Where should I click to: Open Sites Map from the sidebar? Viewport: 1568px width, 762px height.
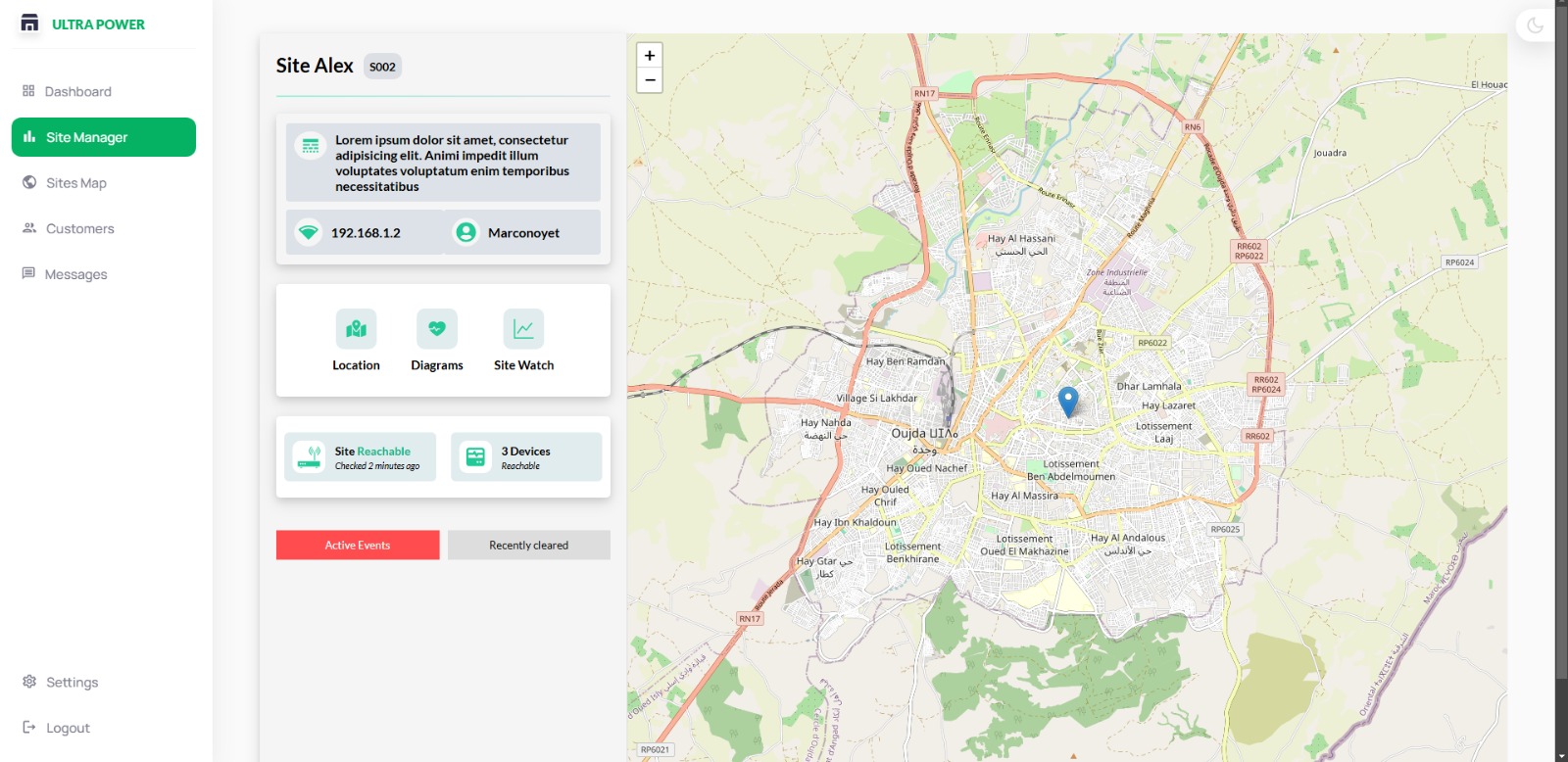pyautogui.click(x=75, y=183)
